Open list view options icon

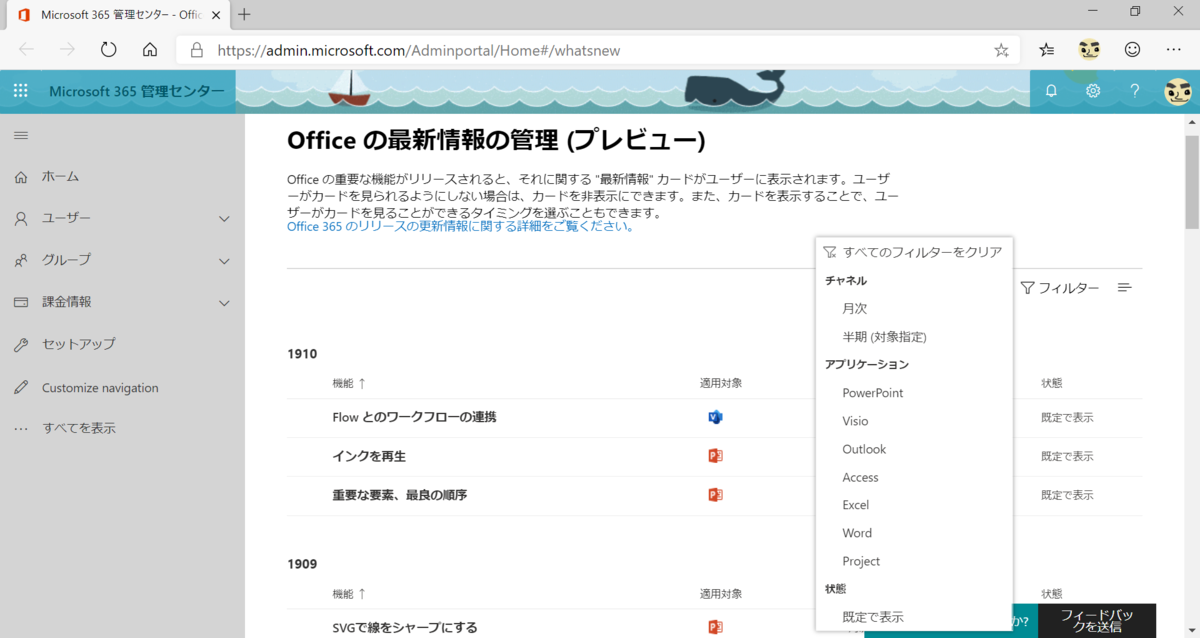(x=1125, y=288)
